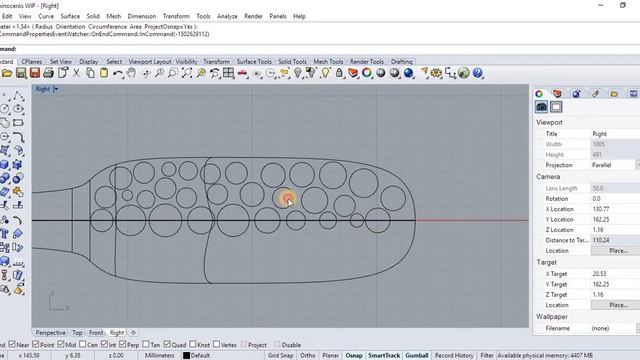640x360 pixels.
Task: Click the Print icon in toolbar
Action: [x=48, y=73]
